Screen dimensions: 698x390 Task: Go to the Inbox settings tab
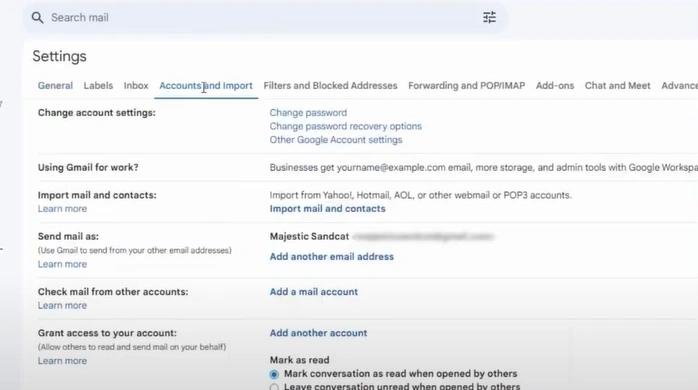pyautogui.click(x=136, y=85)
